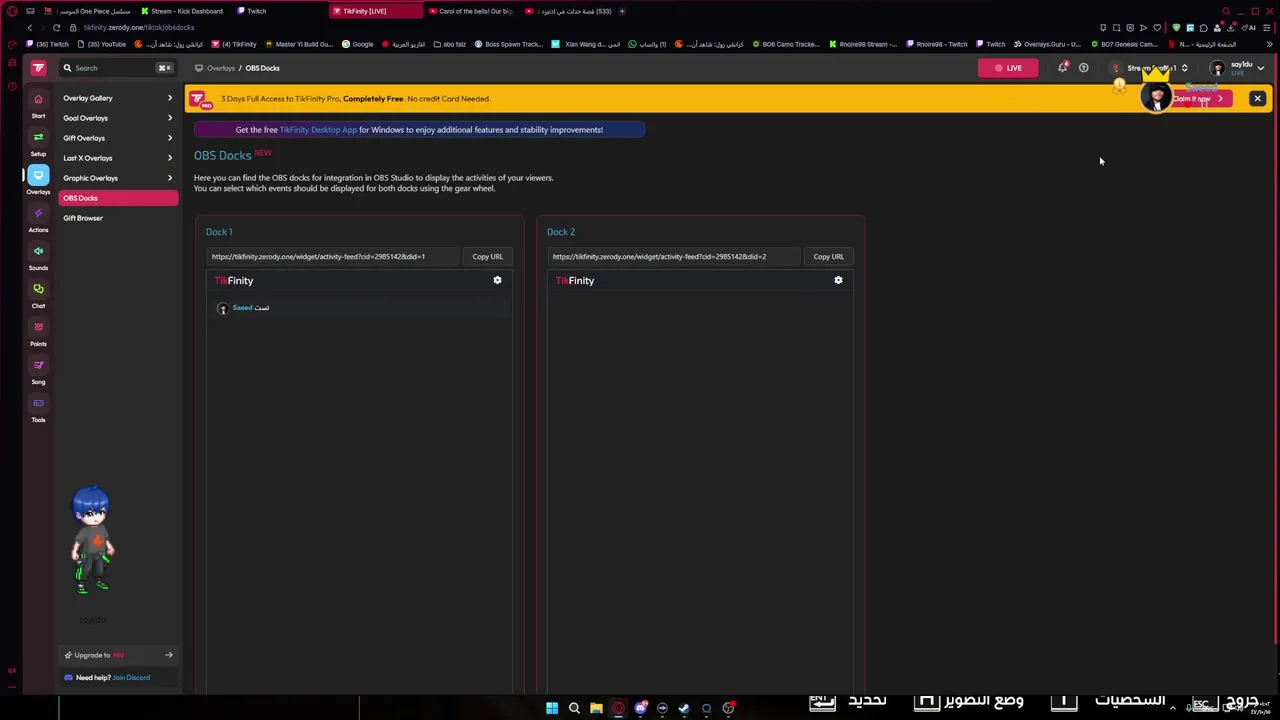Open the Actions section in sidebar
The image size is (1280, 720).
point(38,218)
